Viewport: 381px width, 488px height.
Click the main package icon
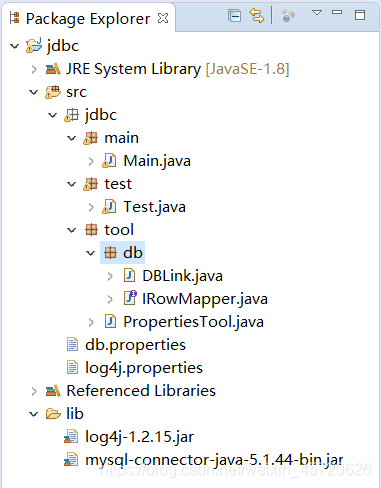(x=91, y=138)
